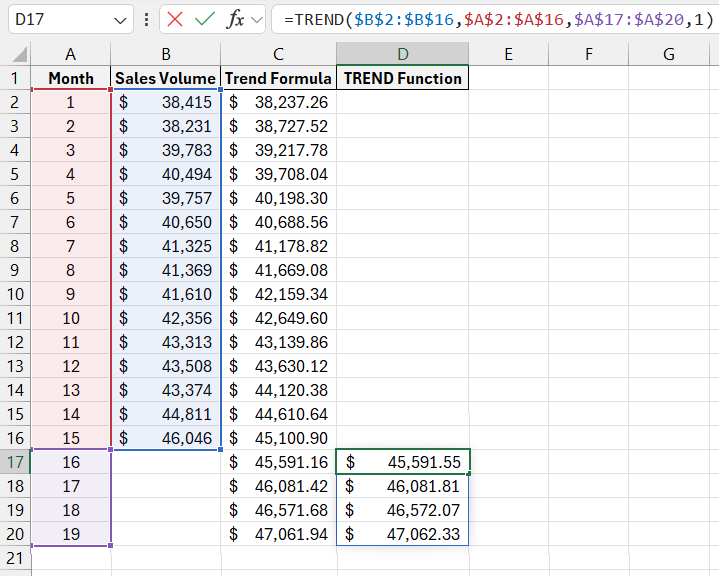The image size is (719, 576).
Task: Select trend value 40,198.30 cell
Action: 278,198
